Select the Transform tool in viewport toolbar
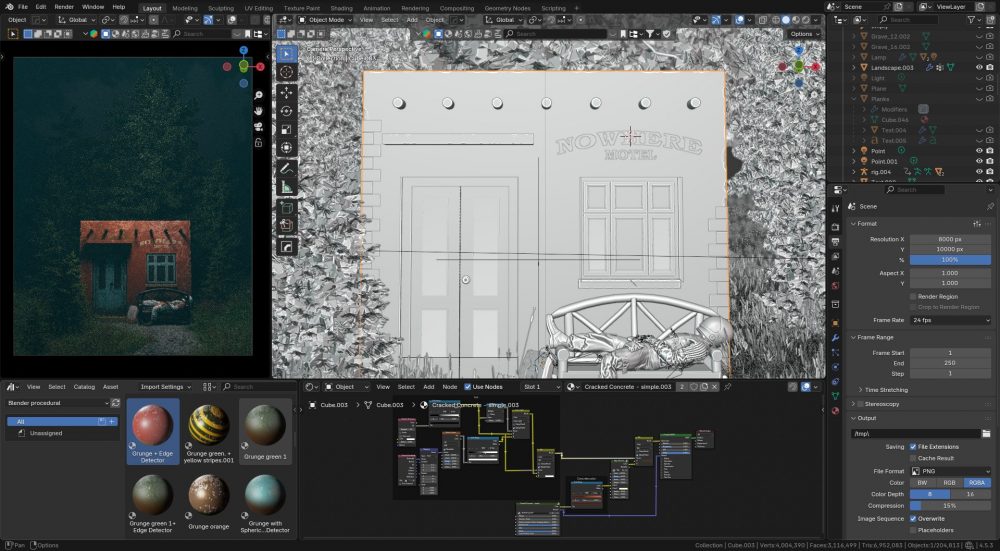The height and width of the screenshot is (551, 1000). (286, 148)
